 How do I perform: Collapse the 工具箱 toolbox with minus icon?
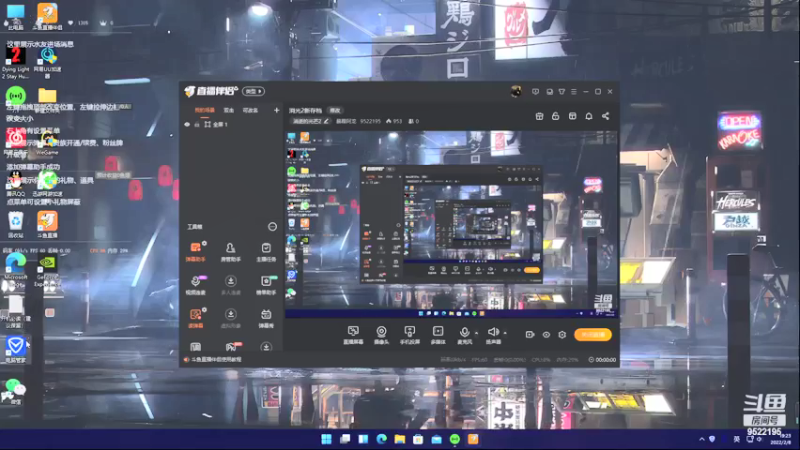[272, 227]
